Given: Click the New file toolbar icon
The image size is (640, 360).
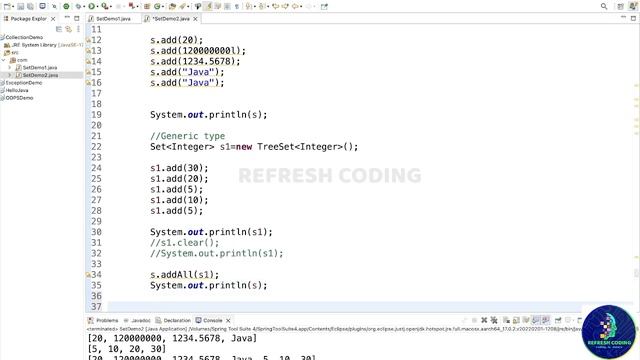Looking at the screenshot, I should 7,6.
